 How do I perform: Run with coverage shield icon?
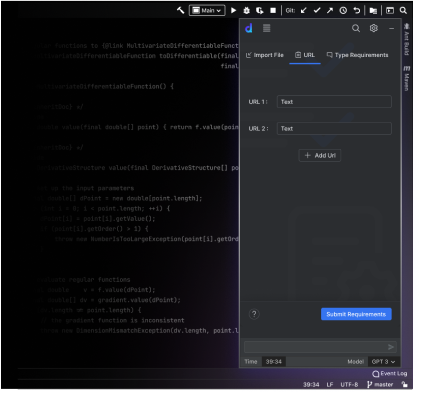click(x=259, y=10)
